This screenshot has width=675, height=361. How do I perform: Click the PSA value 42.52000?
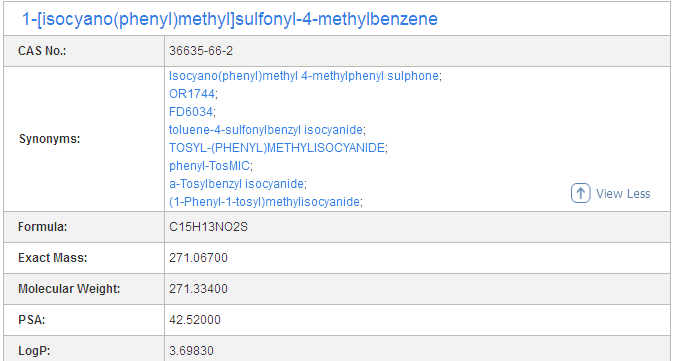(x=195, y=320)
